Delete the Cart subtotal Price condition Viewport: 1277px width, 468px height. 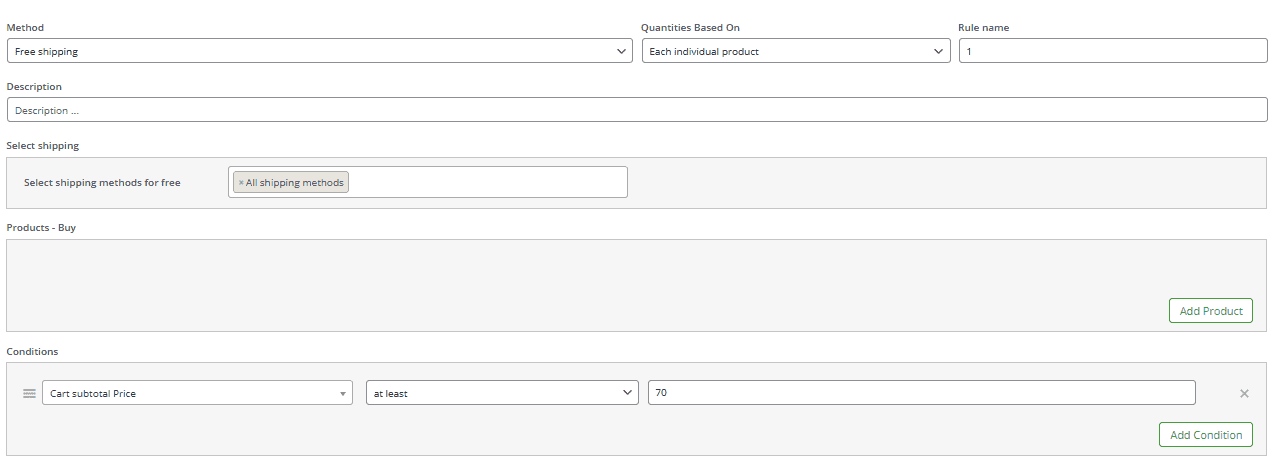1244,393
